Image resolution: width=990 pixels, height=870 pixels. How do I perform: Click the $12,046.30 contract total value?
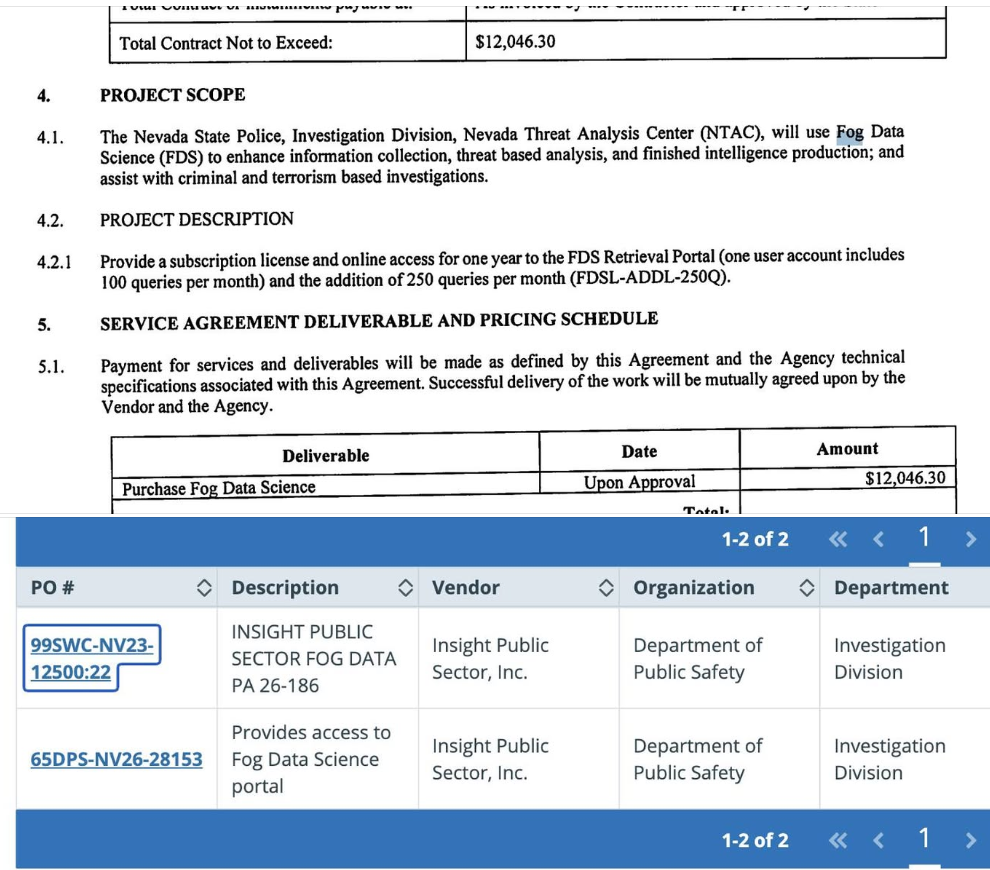coord(515,42)
